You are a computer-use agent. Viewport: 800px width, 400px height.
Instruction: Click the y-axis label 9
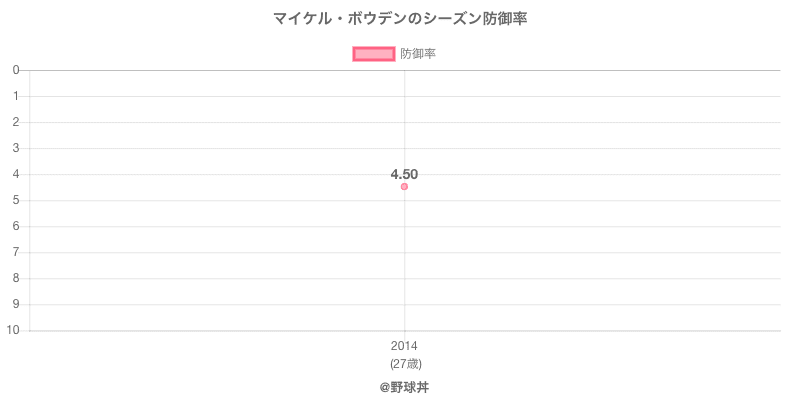[x=17, y=304]
